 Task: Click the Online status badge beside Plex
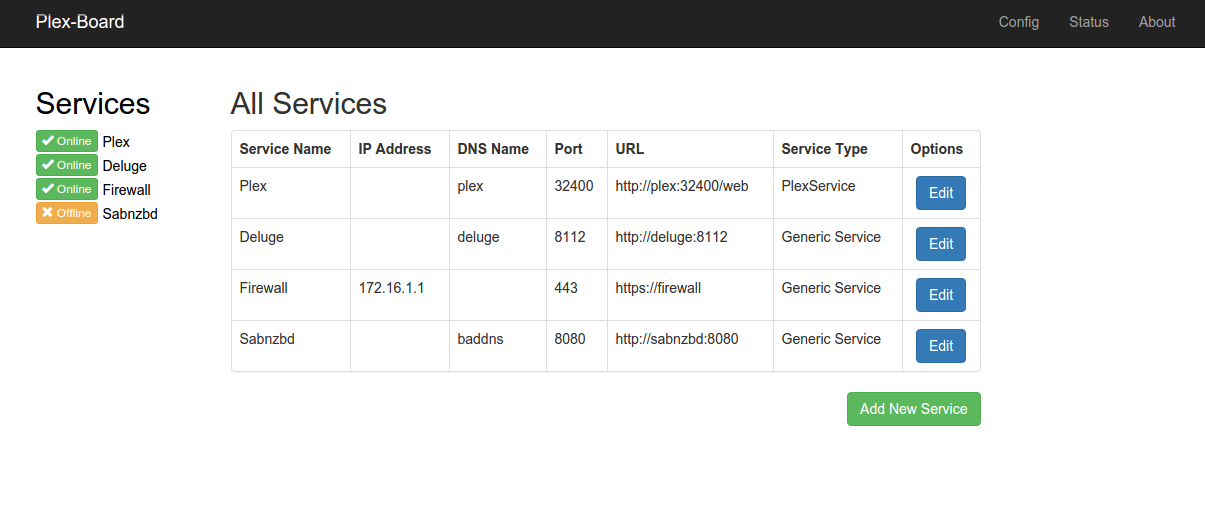click(x=67, y=141)
